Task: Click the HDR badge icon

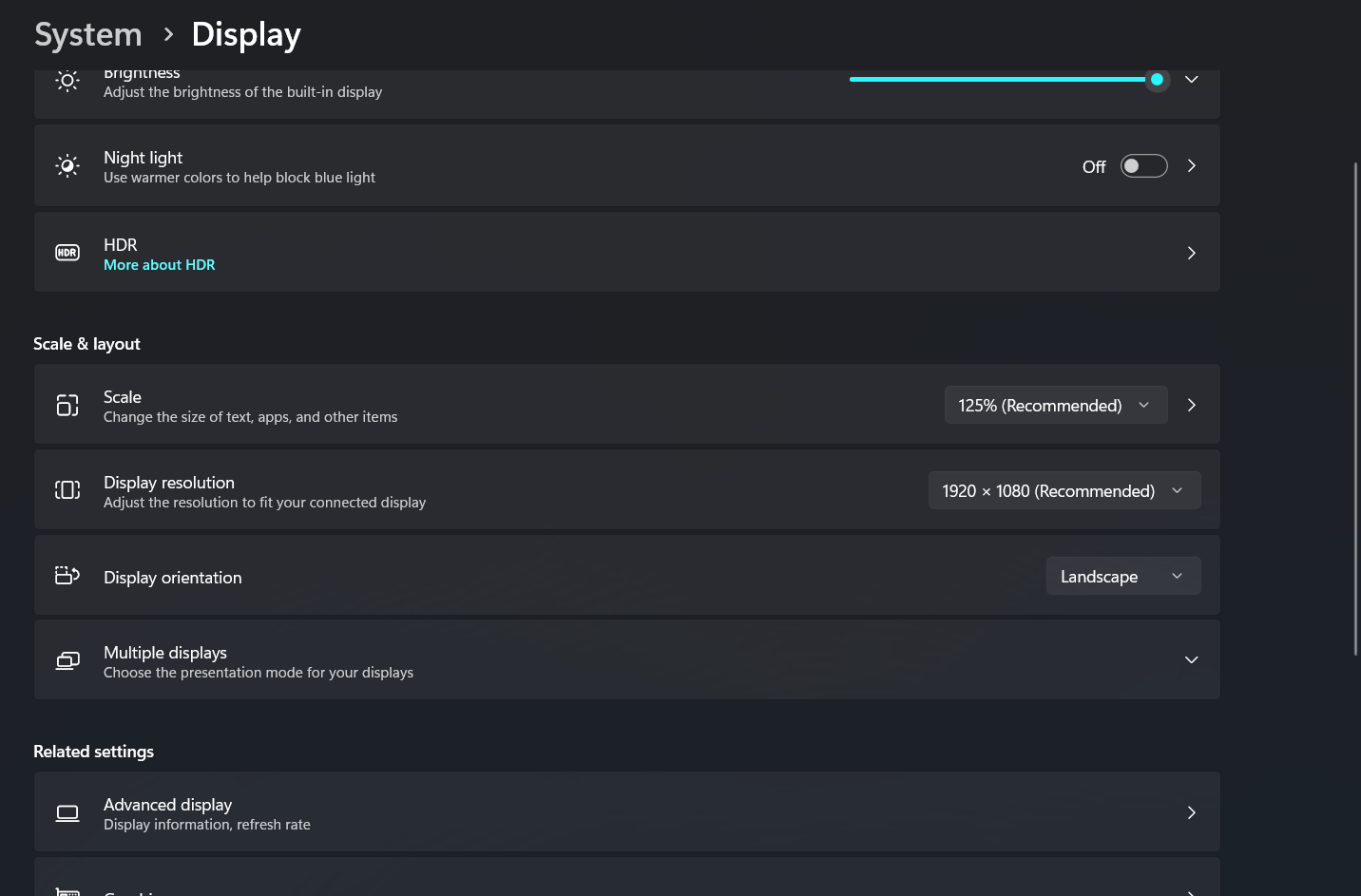Action: point(67,253)
